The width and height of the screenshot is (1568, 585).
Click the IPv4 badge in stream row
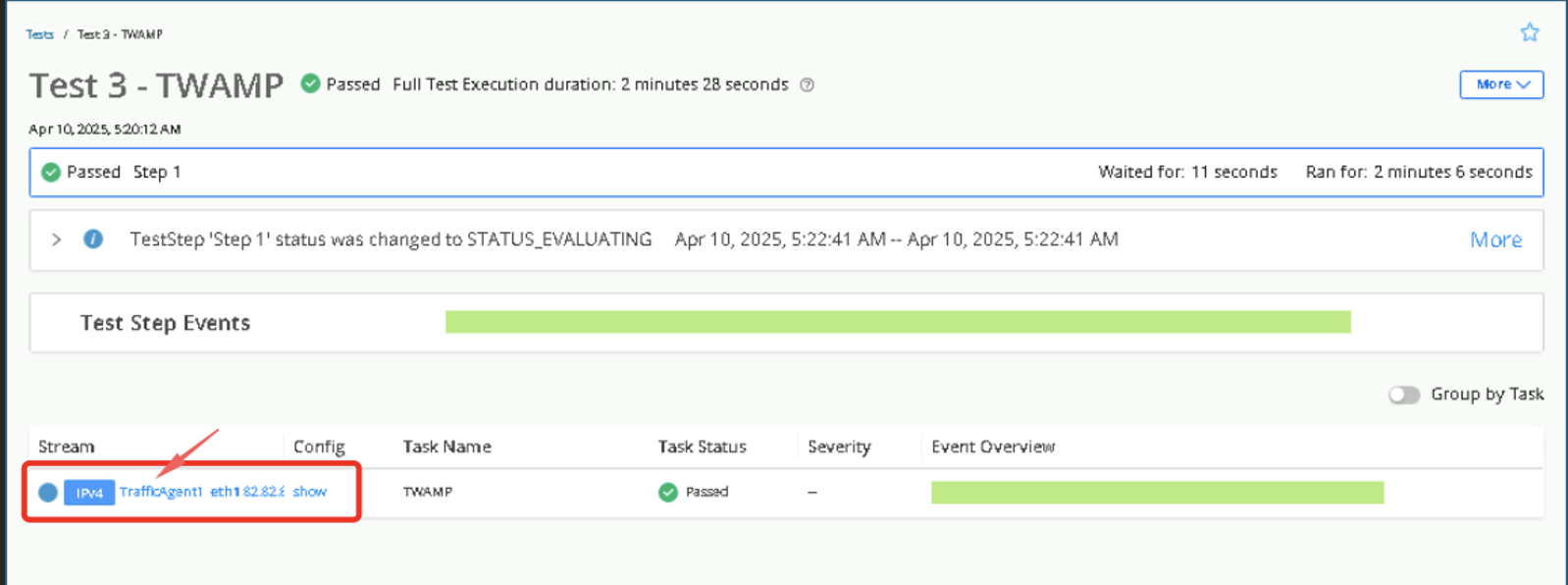[x=89, y=493]
